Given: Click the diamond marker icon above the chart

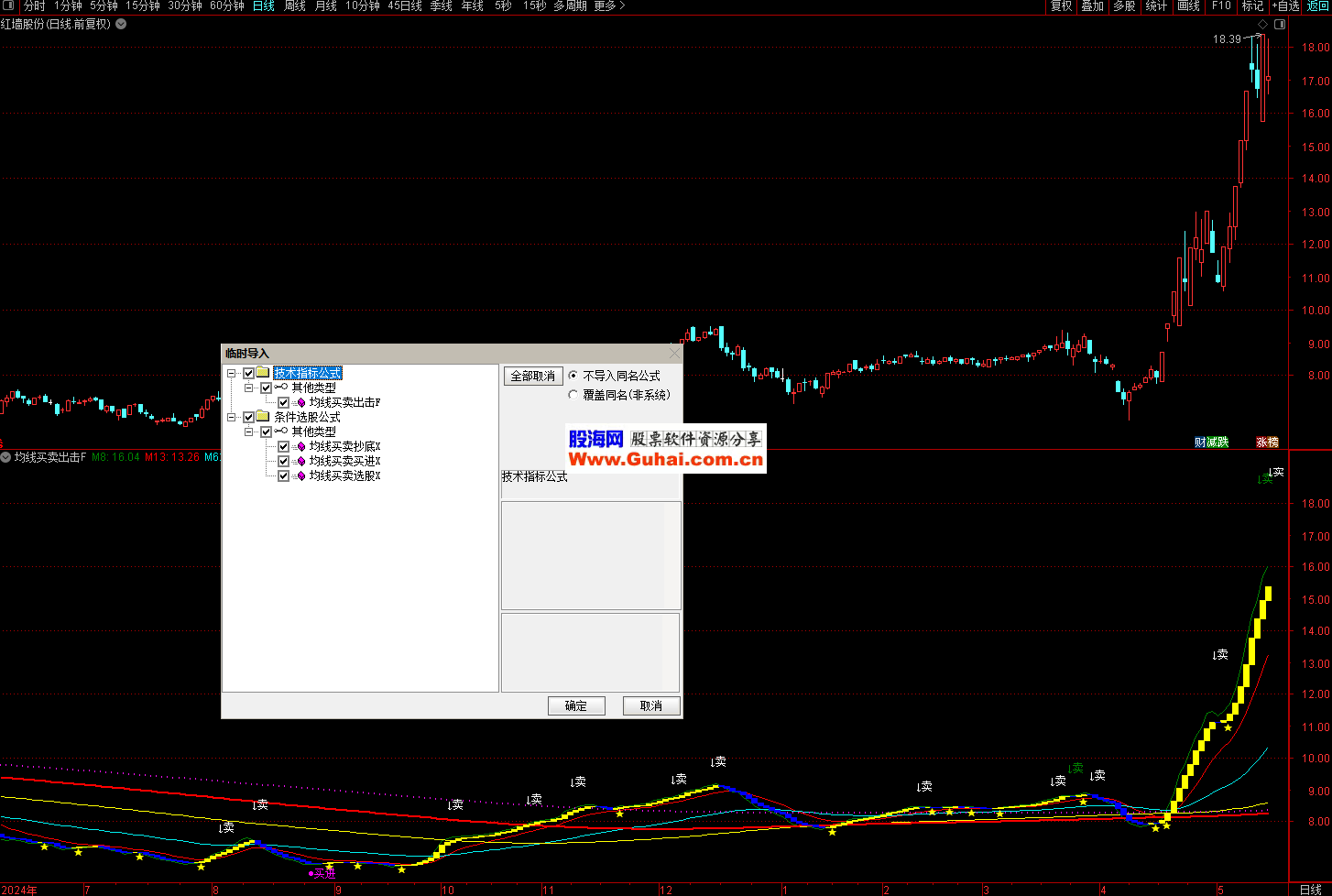Looking at the screenshot, I should point(1263,24).
